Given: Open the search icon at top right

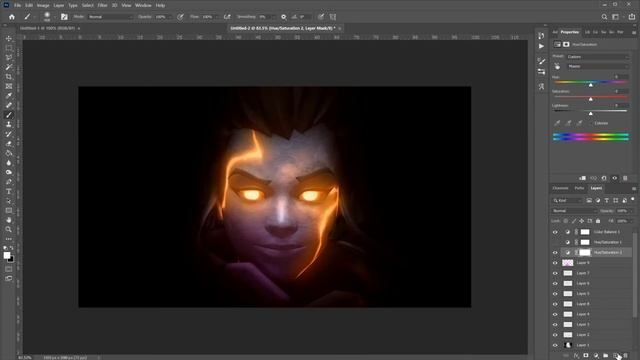Looking at the screenshot, I should tap(604, 17).
